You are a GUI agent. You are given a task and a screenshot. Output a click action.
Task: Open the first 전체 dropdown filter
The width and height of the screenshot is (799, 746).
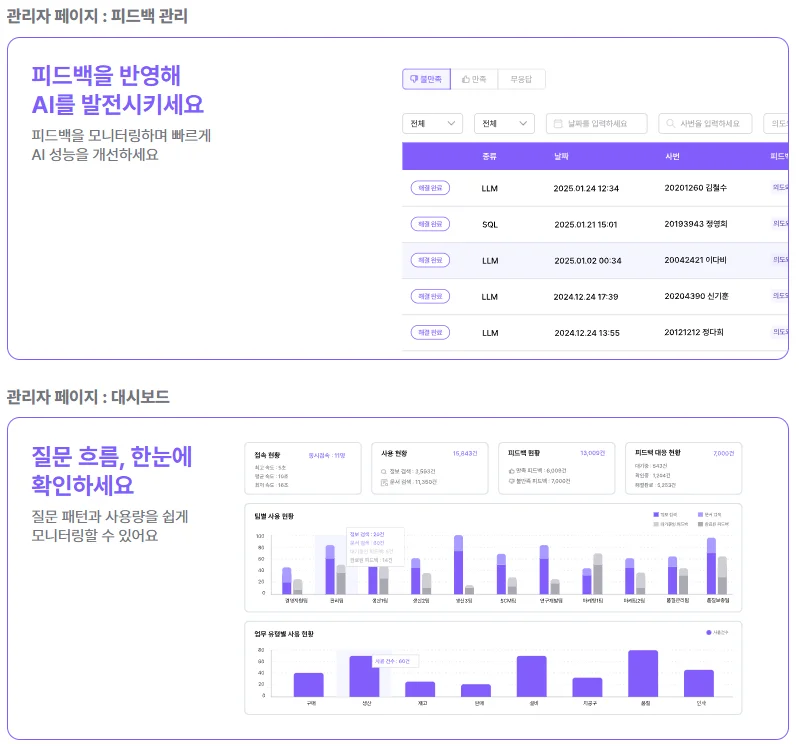click(x=433, y=123)
